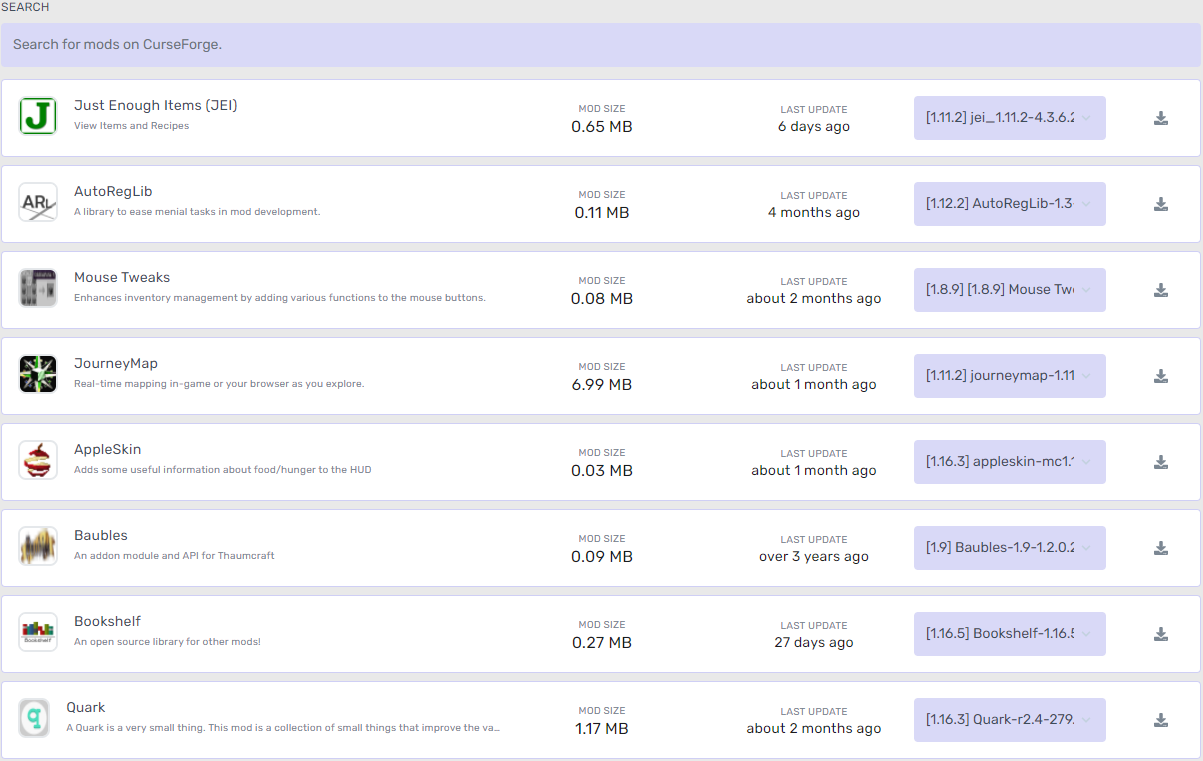Viewport: 1203px width, 761px height.
Task: Download the JourneyMap mod
Action: 1161,376
